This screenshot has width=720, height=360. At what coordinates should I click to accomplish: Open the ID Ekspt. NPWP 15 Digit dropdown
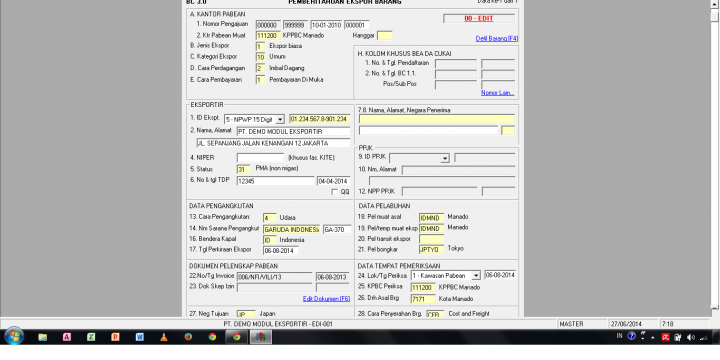pyautogui.click(x=280, y=119)
